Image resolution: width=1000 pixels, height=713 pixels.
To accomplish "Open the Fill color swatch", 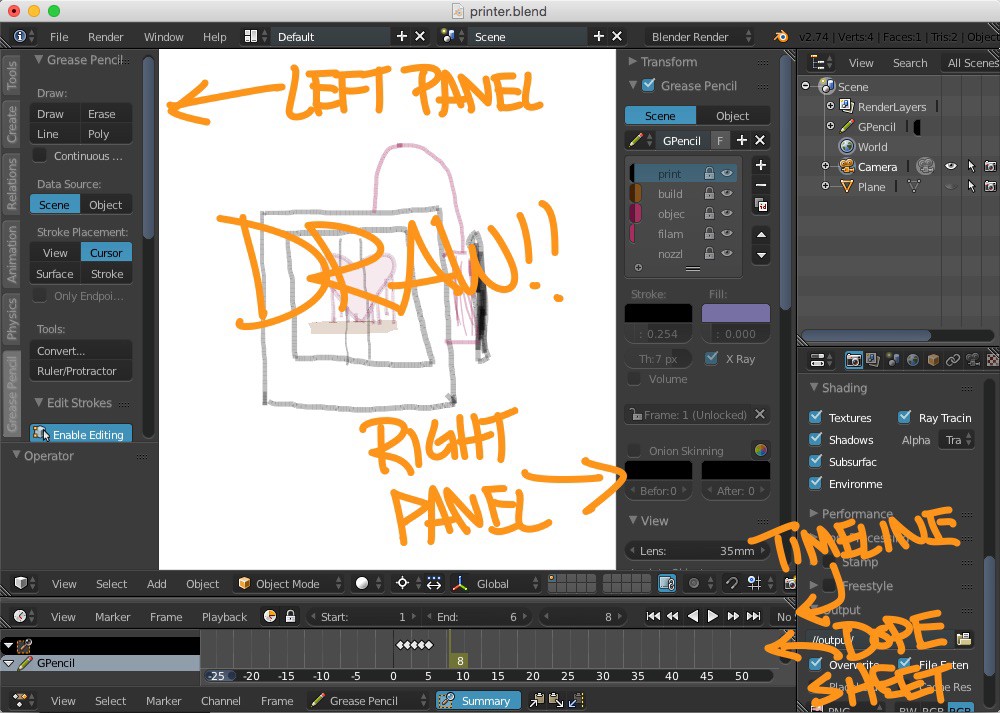I will (736, 314).
